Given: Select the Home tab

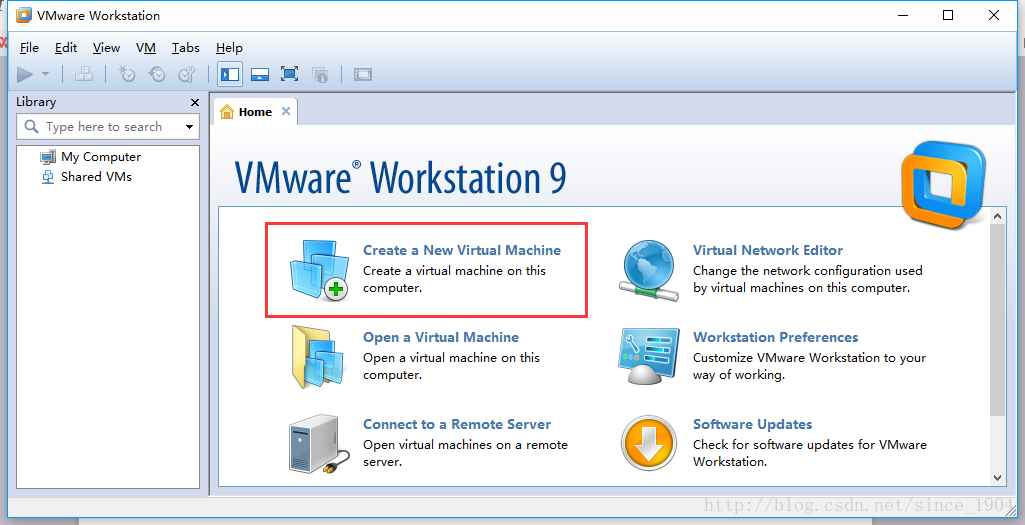Looking at the screenshot, I should coord(255,112).
